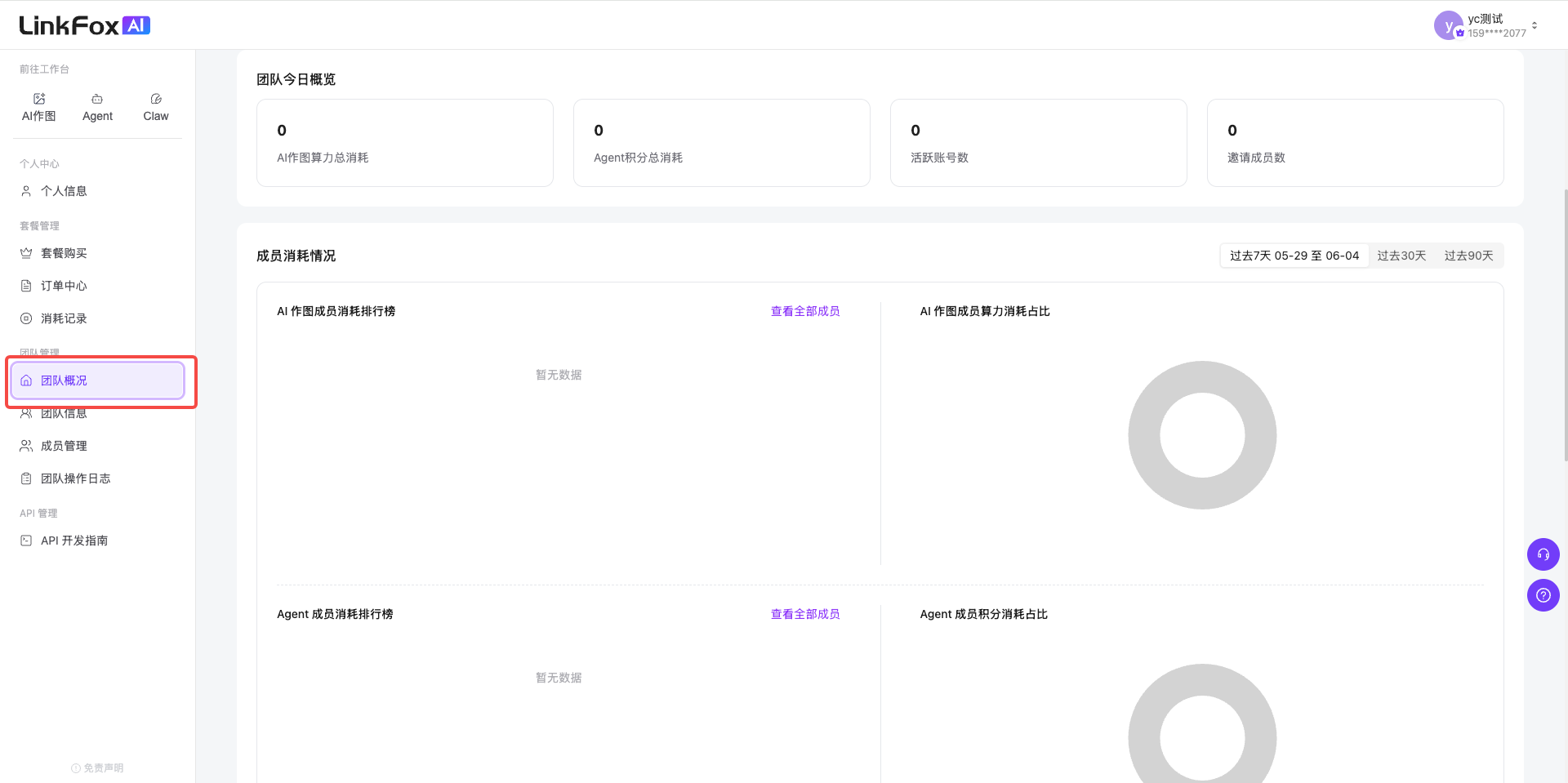View all members for AI 作图 ranking
This screenshot has height=783, width=1568.
[x=805, y=311]
